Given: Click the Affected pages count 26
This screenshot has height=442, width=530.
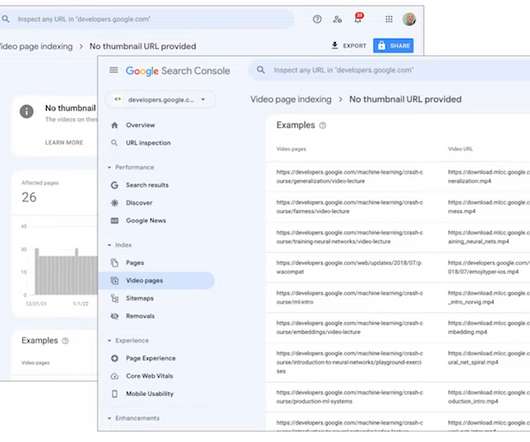Looking at the screenshot, I should click(x=29, y=197).
